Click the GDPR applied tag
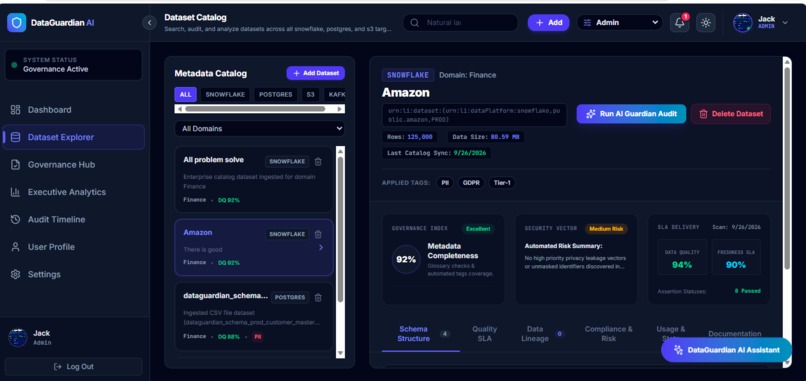Screen dimensions: 806x381 471,183
